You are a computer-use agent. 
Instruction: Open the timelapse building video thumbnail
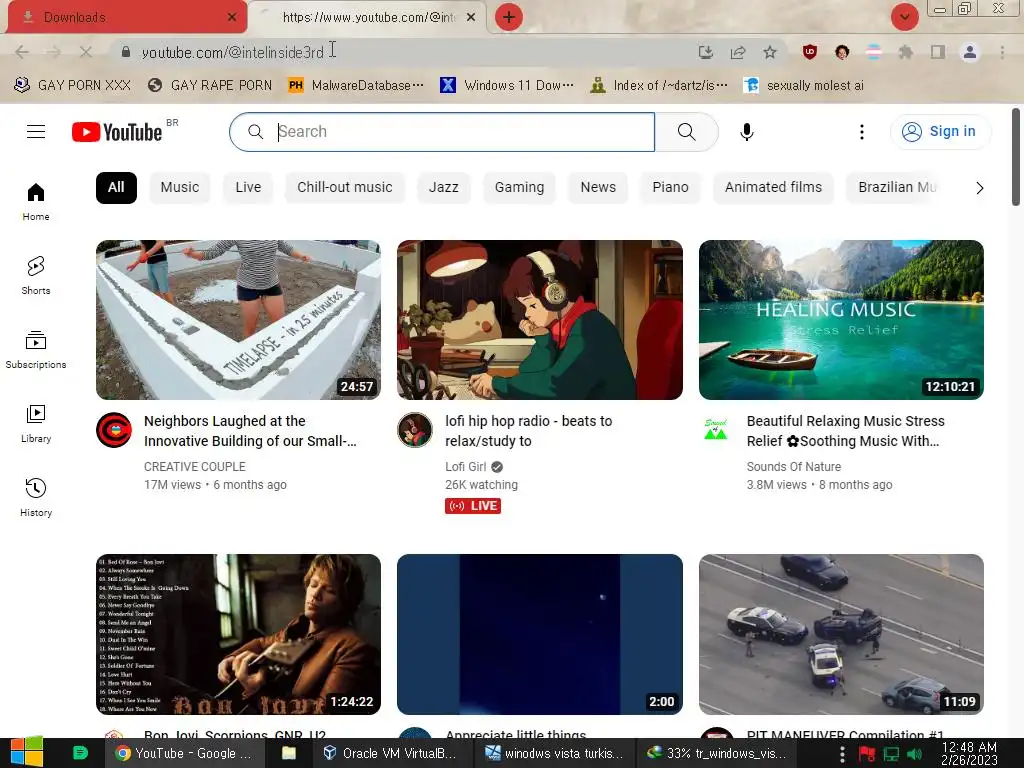pos(238,320)
